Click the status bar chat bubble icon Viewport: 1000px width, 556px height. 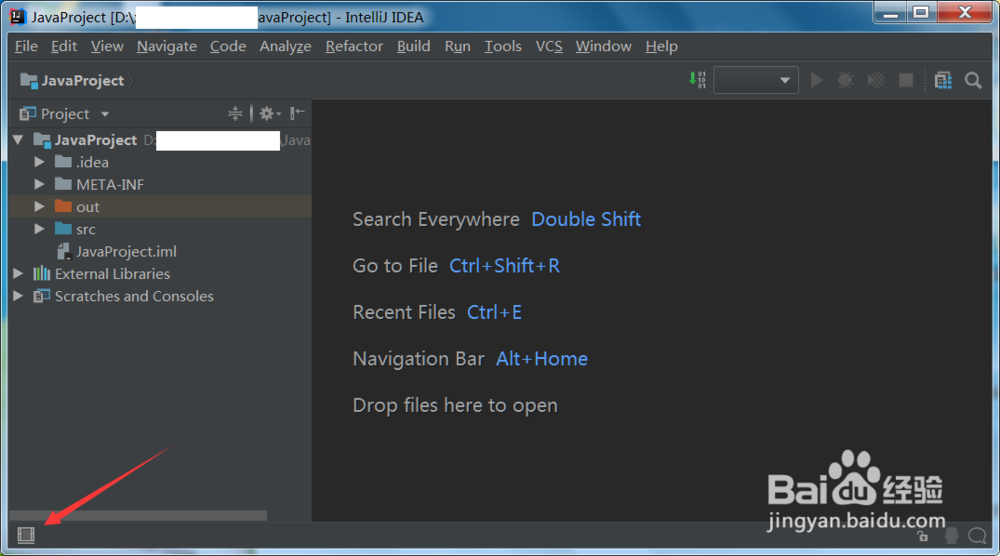pos(977,536)
